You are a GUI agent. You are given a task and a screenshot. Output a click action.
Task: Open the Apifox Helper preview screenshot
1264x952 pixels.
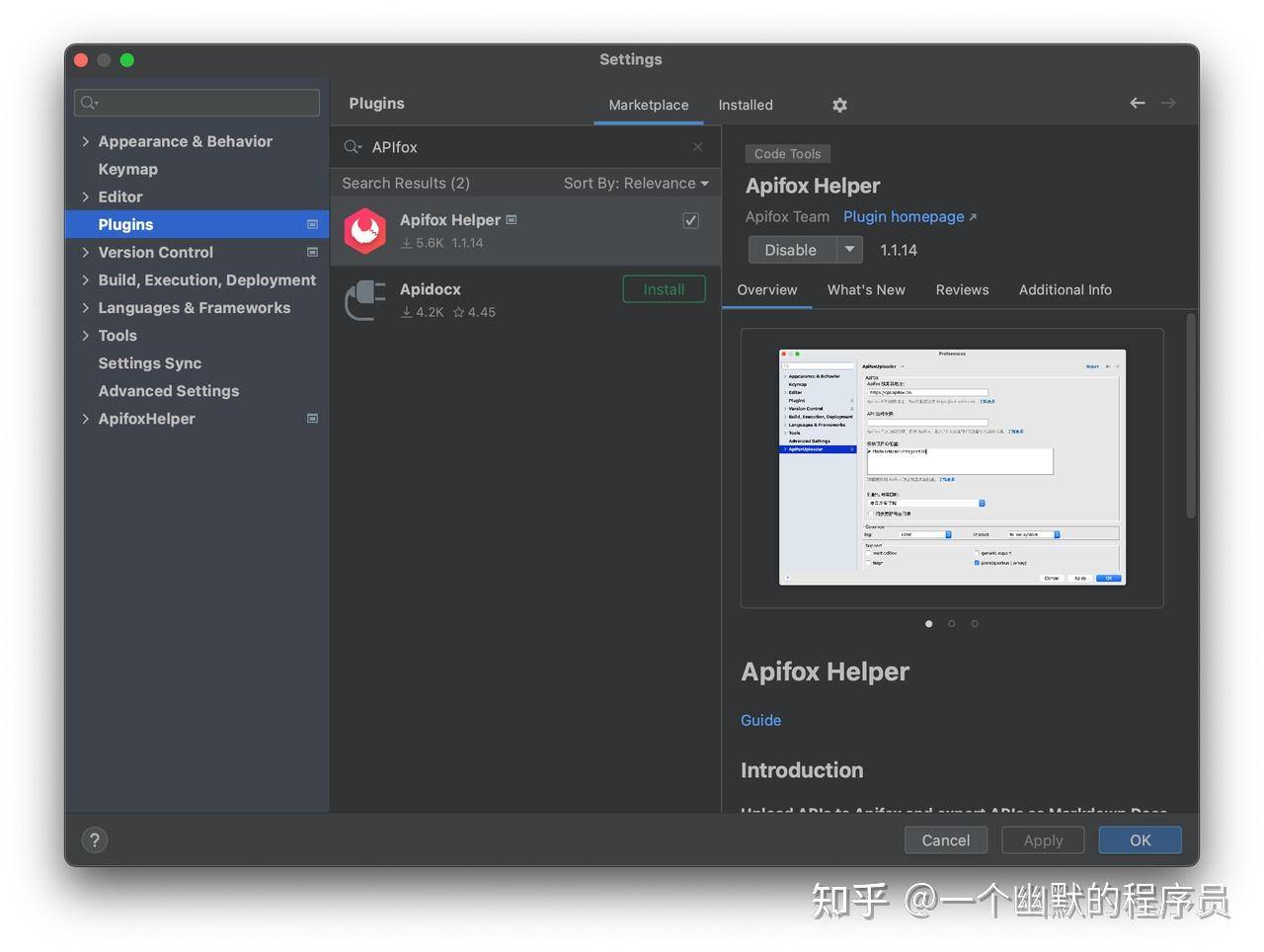pyautogui.click(x=952, y=467)
